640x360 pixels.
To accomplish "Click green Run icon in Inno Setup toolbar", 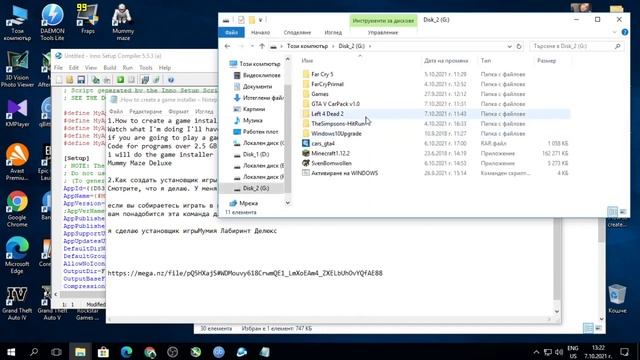I will click(x=120, y=80).
